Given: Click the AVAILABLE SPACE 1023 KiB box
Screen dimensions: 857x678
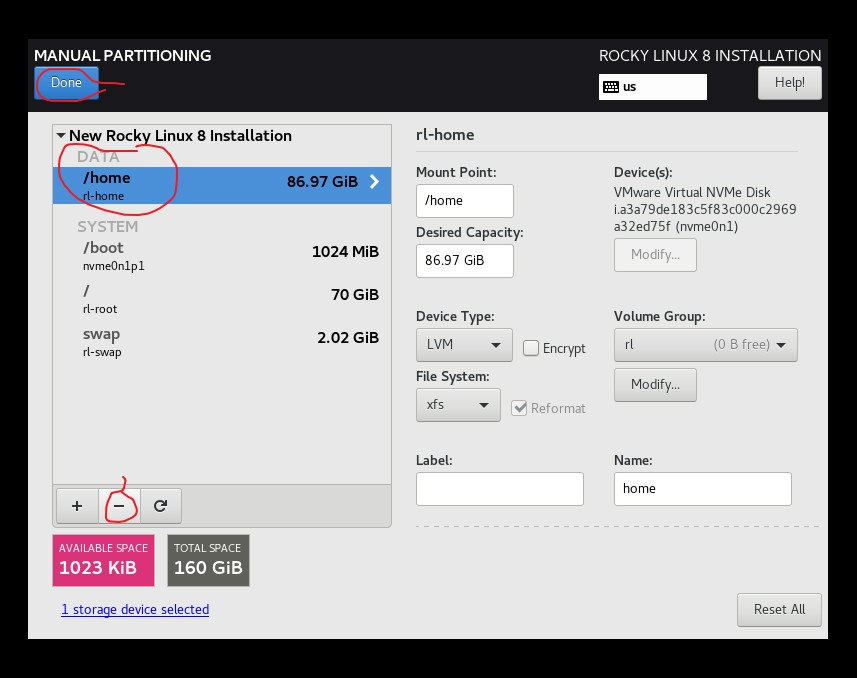Looking at the screenshot, I should pyautogui.click(x=103, y=560).
